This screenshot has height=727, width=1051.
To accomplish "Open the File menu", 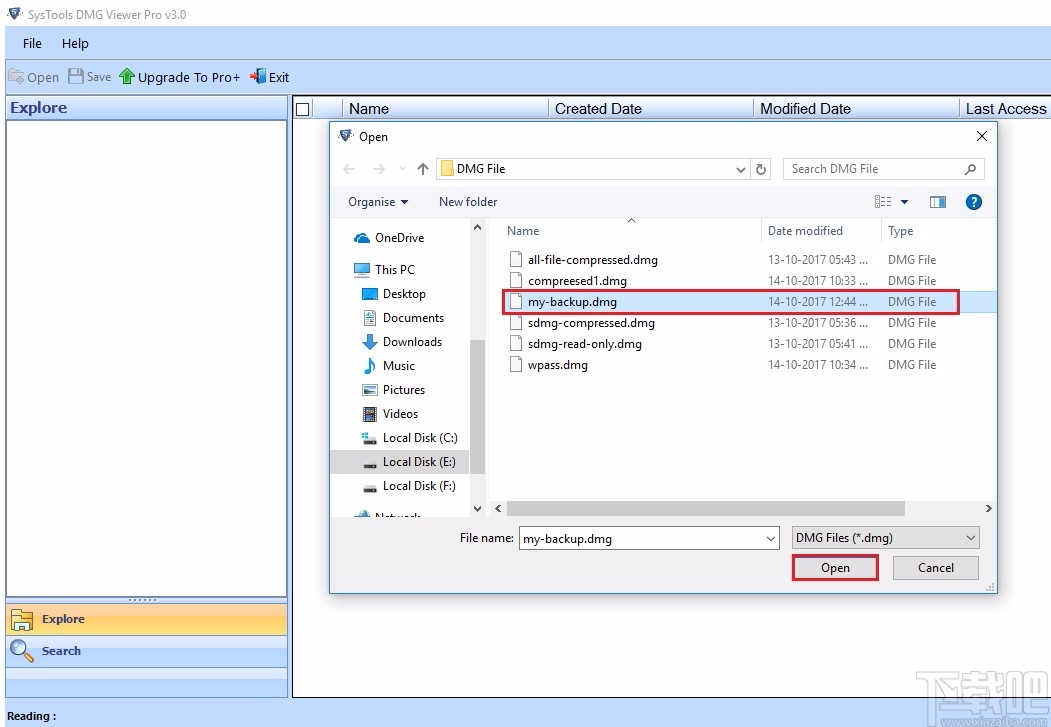I will tap(31, 43).
